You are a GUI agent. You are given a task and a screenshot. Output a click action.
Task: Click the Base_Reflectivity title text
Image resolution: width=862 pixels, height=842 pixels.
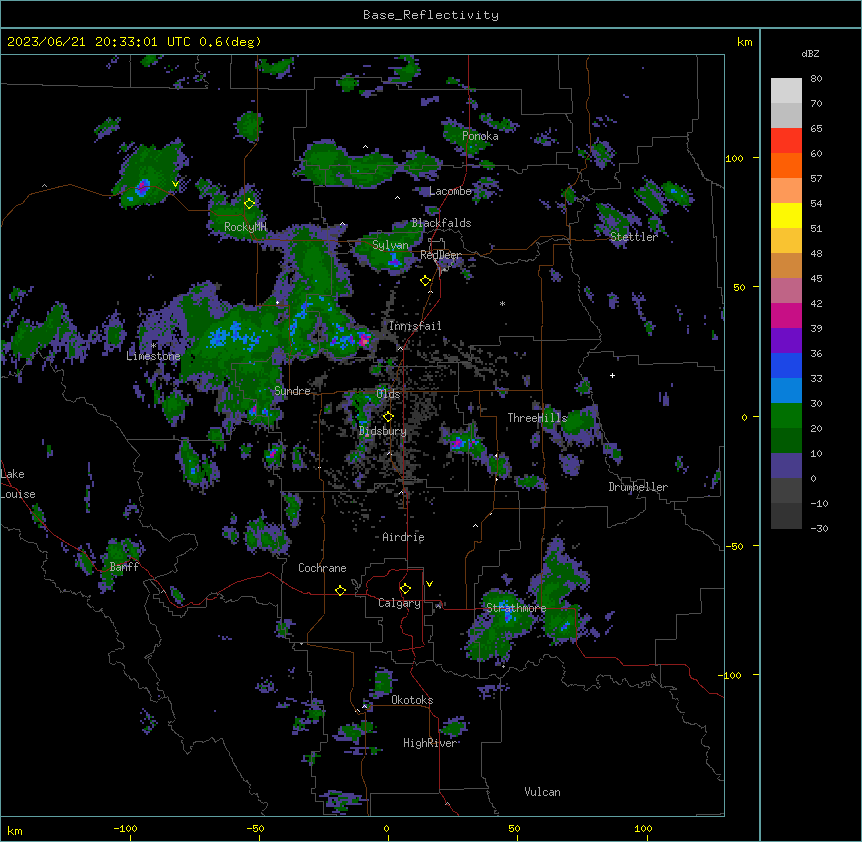point(431,15)
